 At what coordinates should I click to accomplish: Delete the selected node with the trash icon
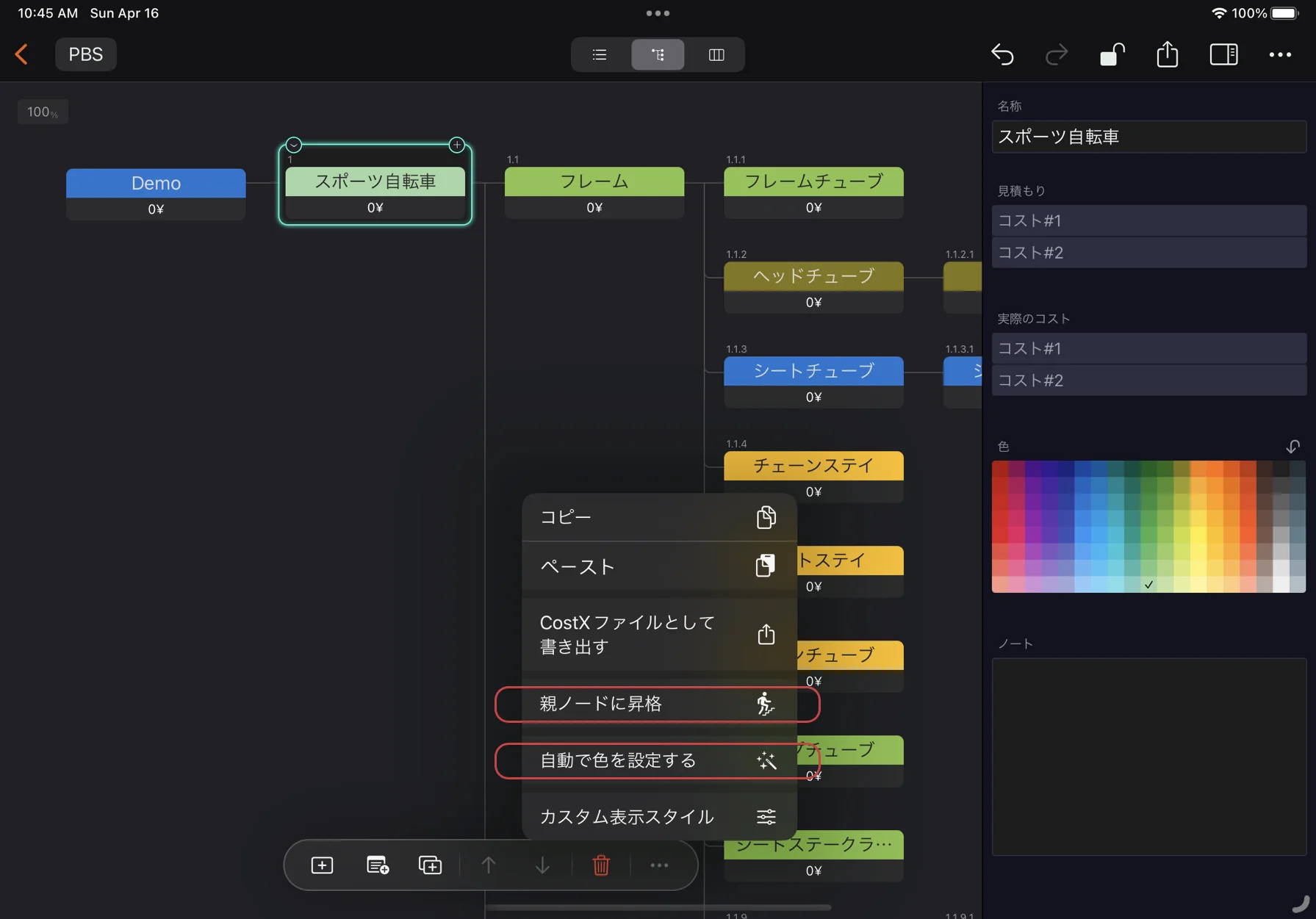[x=601, y=865]
